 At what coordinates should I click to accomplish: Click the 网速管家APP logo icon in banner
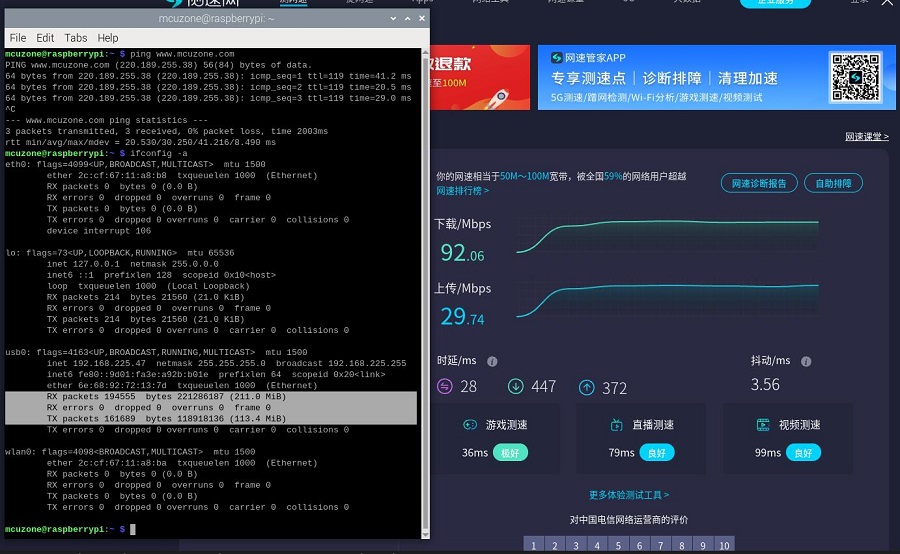click(556, 57)
